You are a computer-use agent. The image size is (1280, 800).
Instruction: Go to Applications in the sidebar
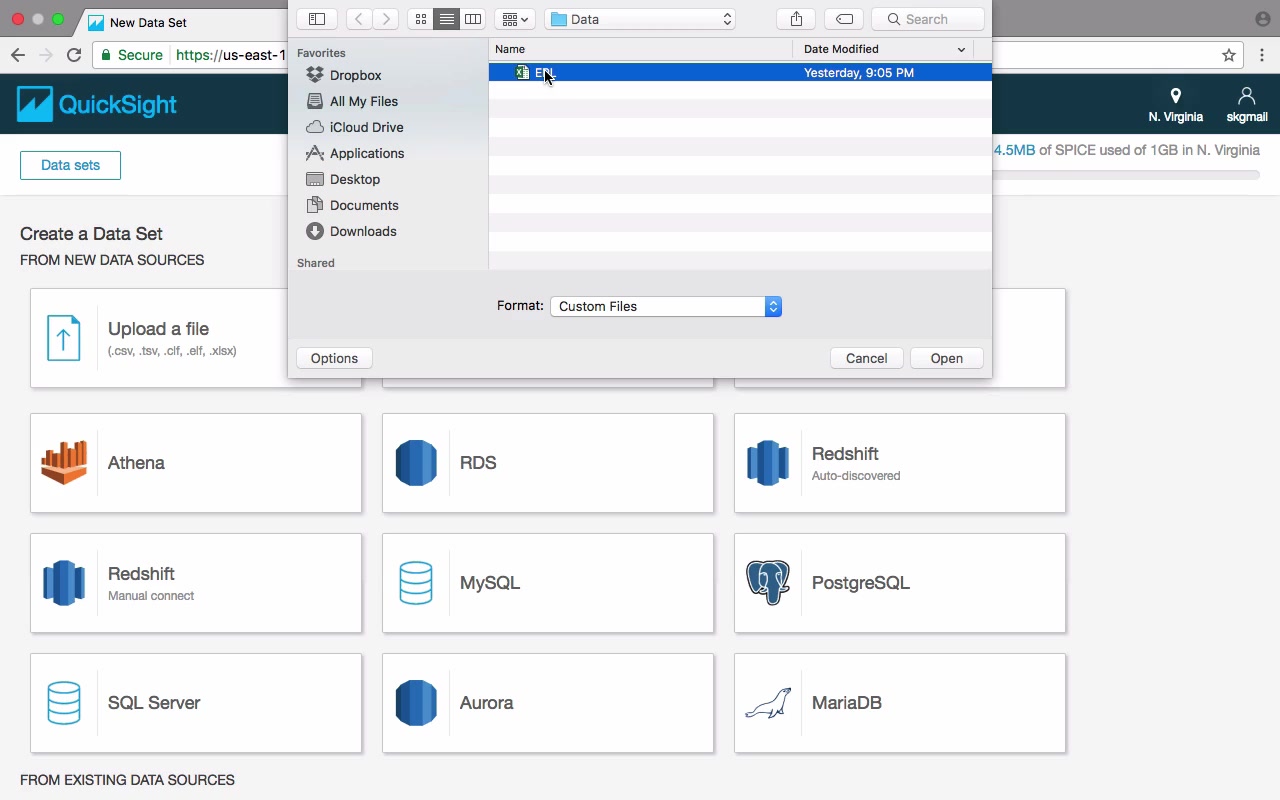tap(367, 153)
